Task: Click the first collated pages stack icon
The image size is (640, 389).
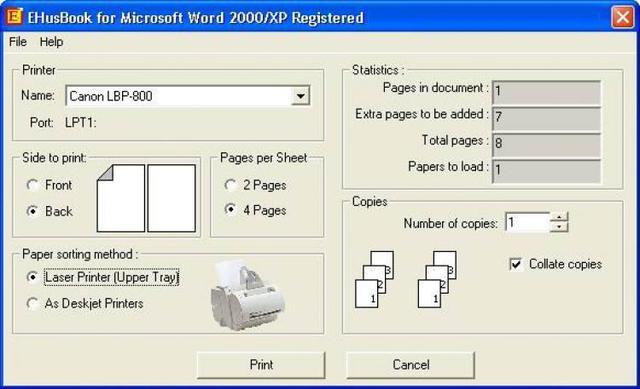Action: (374, 280)
